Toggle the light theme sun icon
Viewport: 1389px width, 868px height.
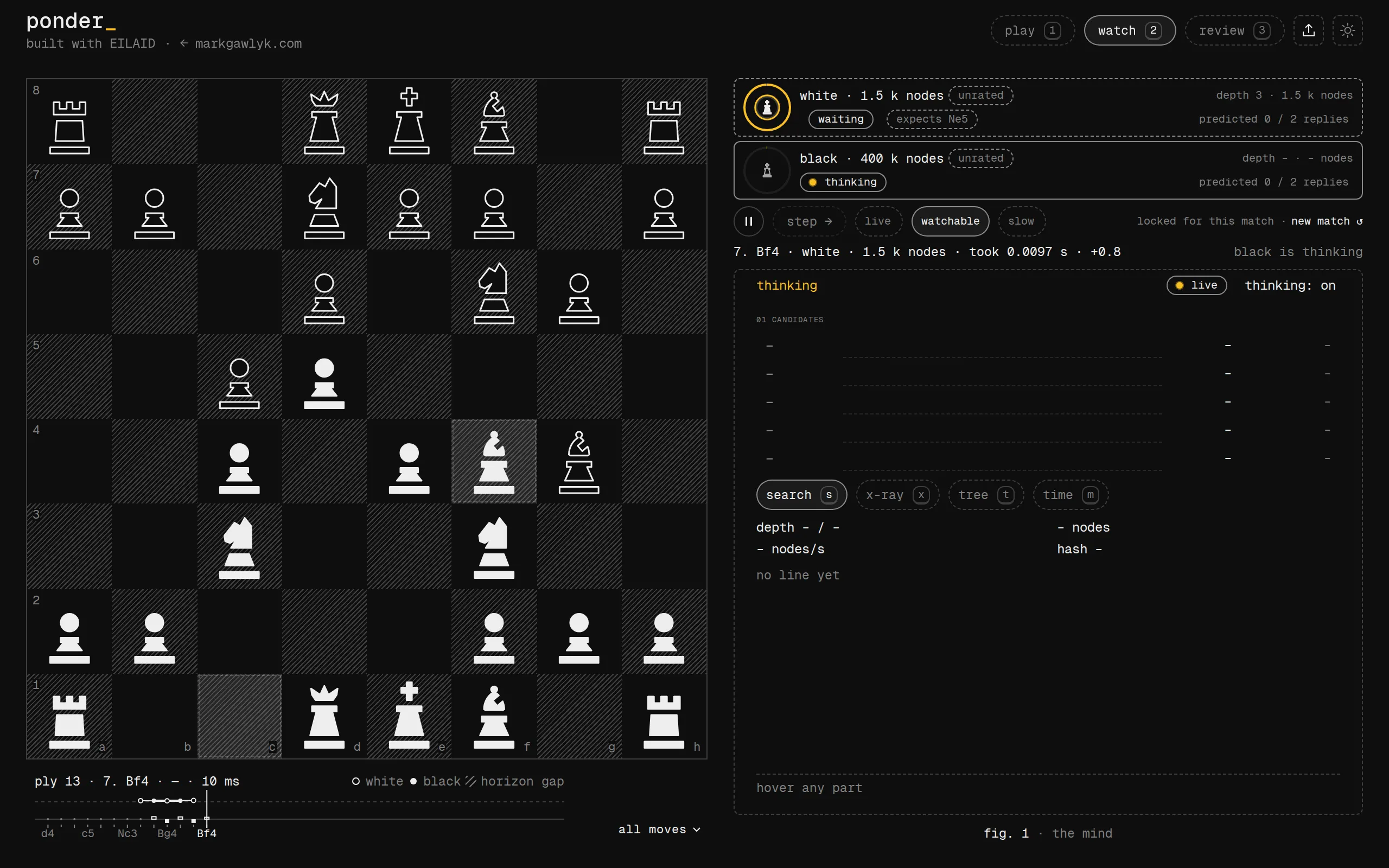click(1348, 30)
